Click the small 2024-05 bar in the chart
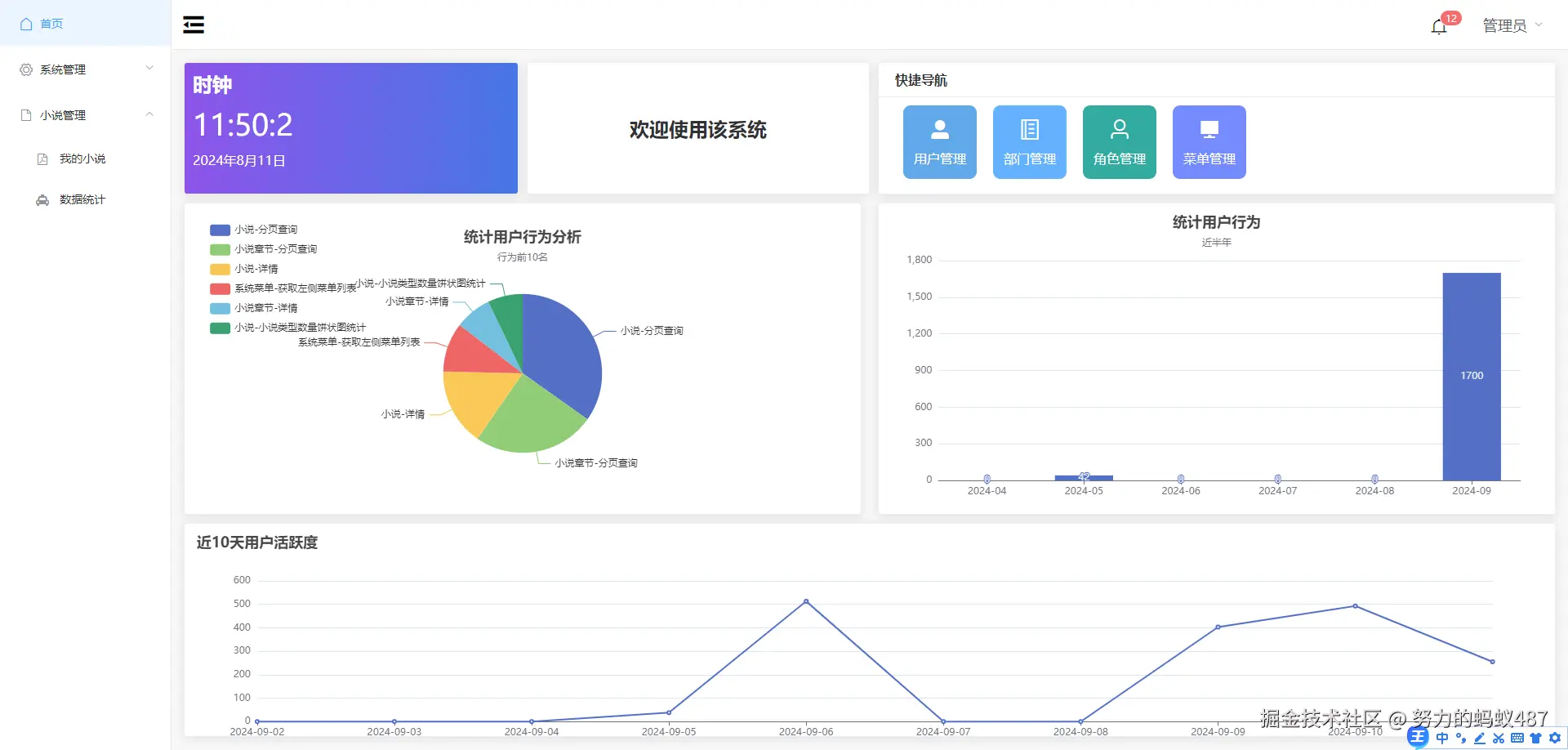1568x750 pixels. (1084, 478)
